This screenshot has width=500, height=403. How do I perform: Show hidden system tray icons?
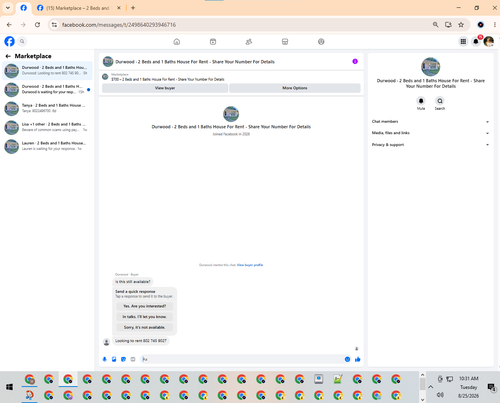430,387
